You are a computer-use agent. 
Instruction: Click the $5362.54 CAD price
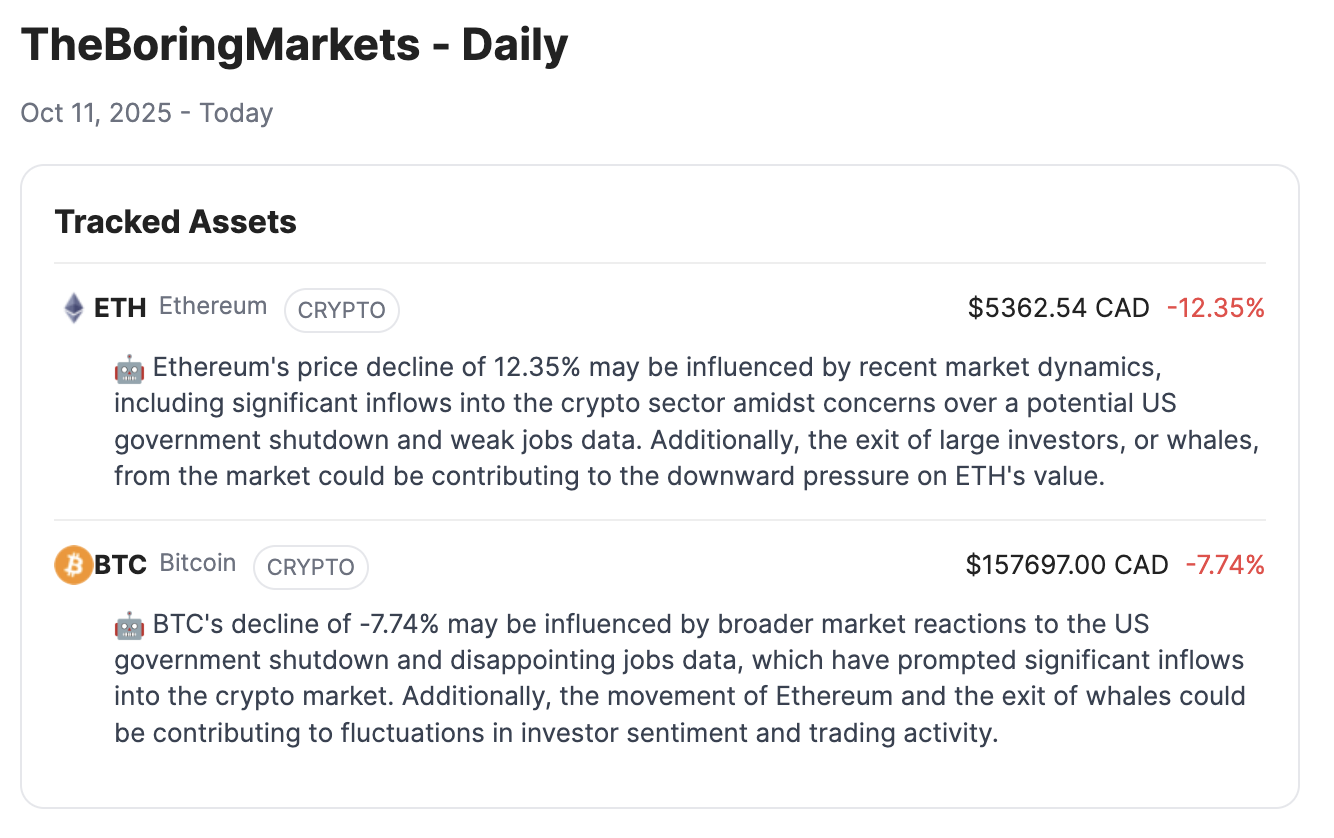(x=1058, y=308)
